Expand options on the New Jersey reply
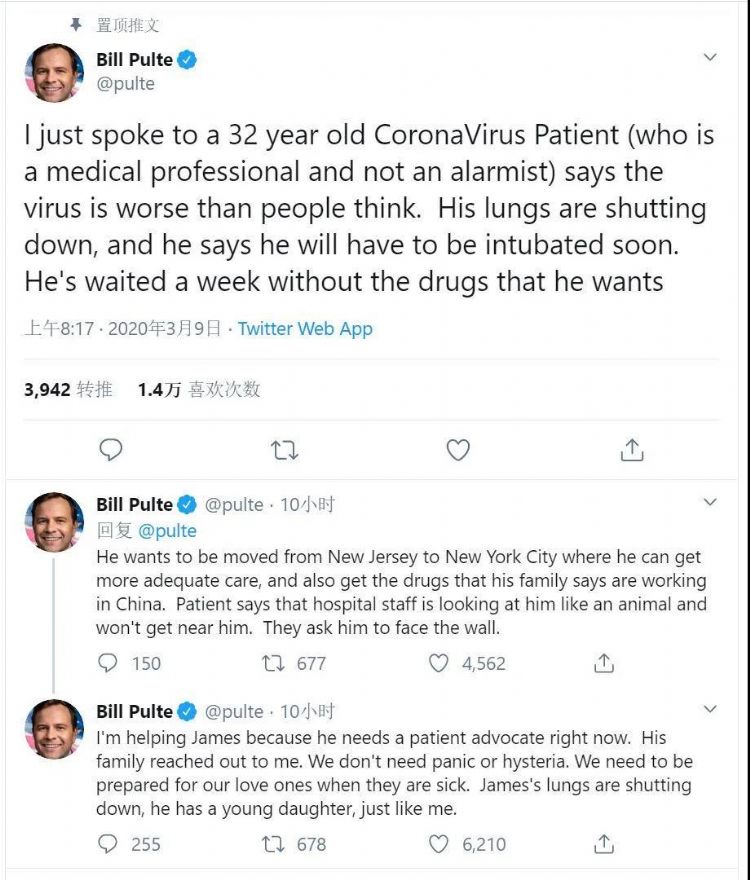This screenshot has width=750, height=880. tap(710, 502)
